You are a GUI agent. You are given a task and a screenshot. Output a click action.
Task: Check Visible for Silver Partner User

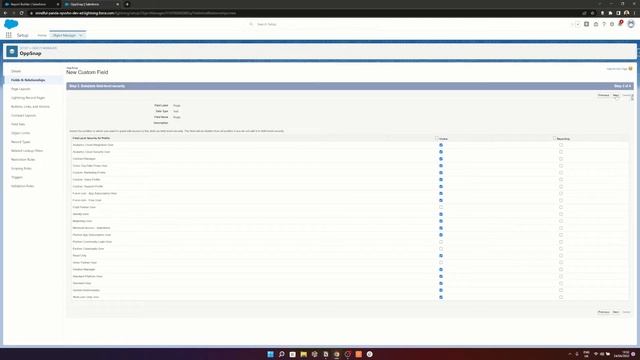click(x=441, y=262)
